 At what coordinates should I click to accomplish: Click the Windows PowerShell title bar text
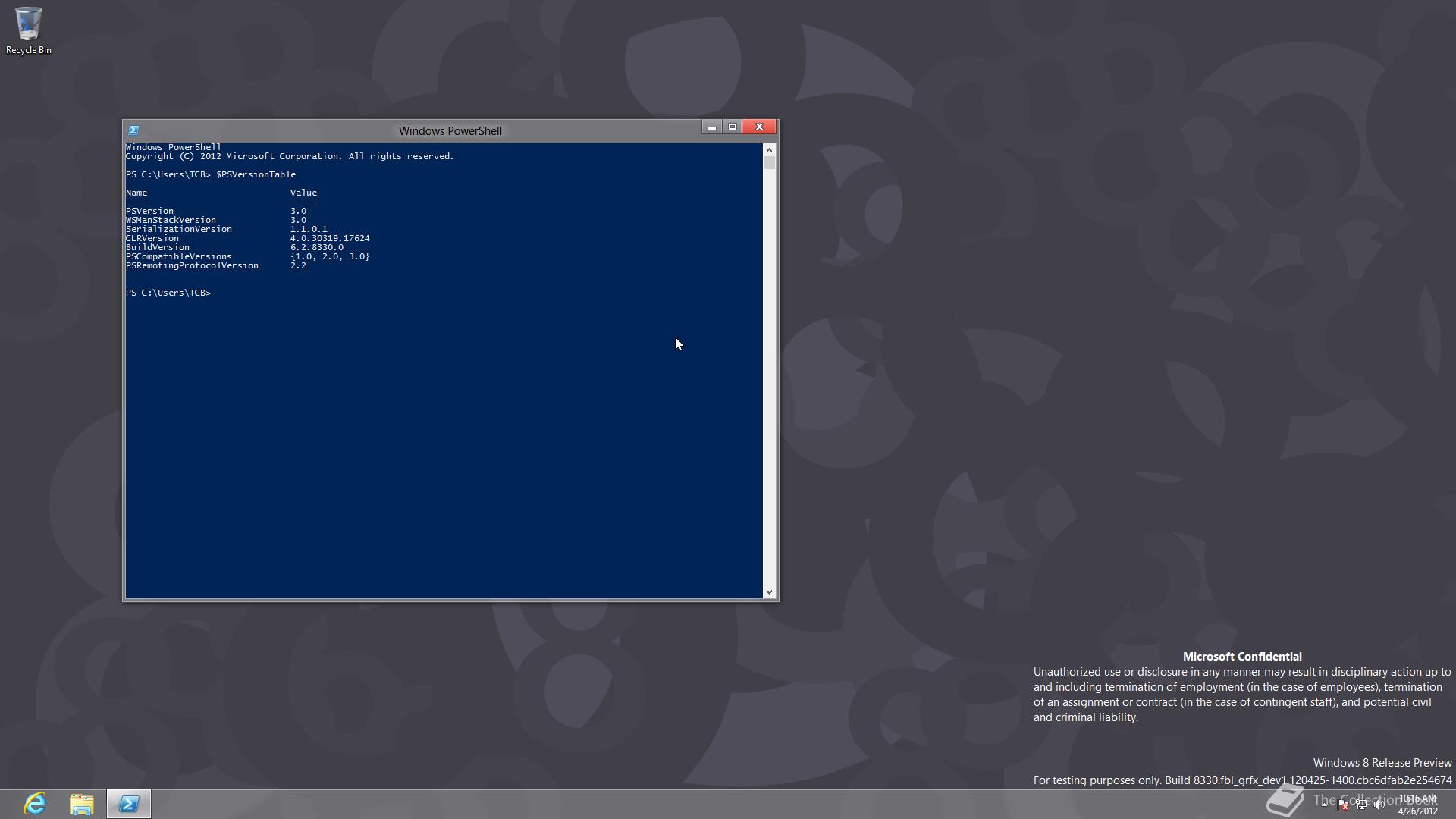click(x=450, y=131)
